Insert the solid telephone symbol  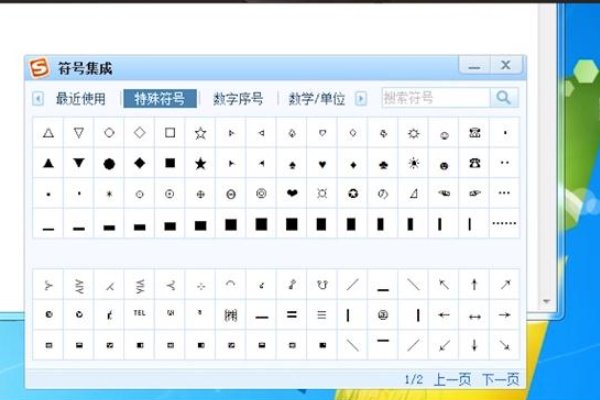point(474,163)
